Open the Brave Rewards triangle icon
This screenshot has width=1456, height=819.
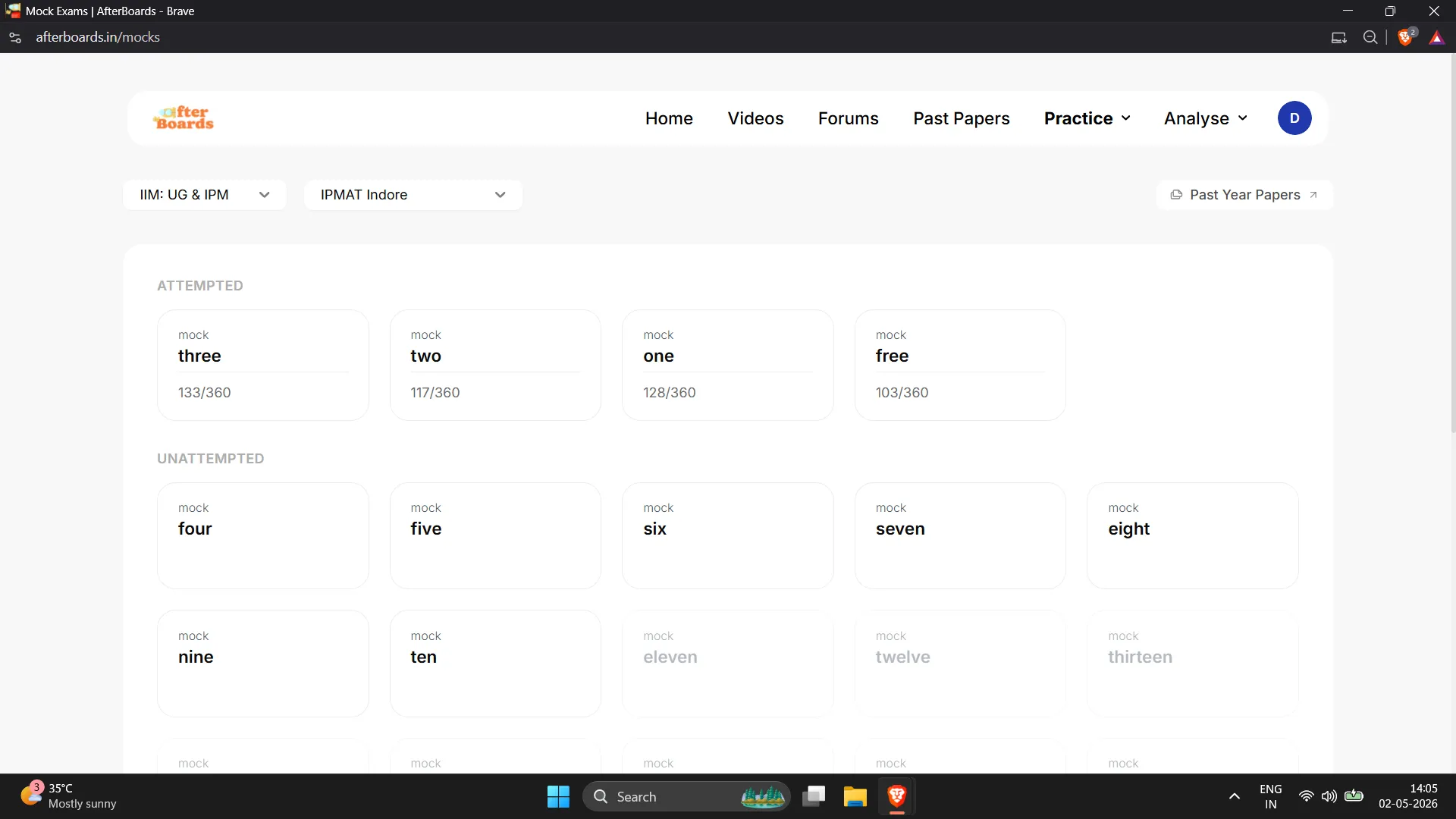(1436, 37)
